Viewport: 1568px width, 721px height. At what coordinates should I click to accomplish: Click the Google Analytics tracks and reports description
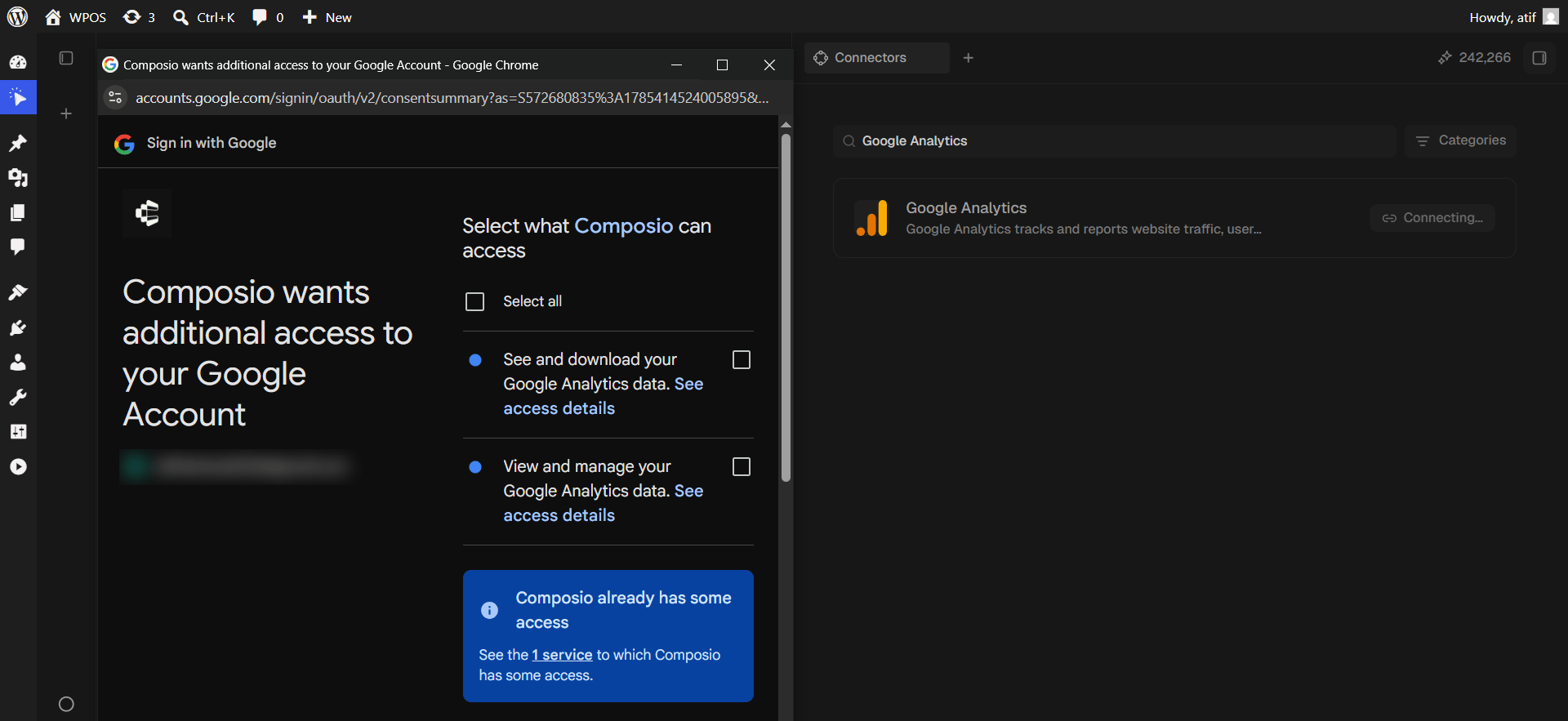coord(1084,229)
